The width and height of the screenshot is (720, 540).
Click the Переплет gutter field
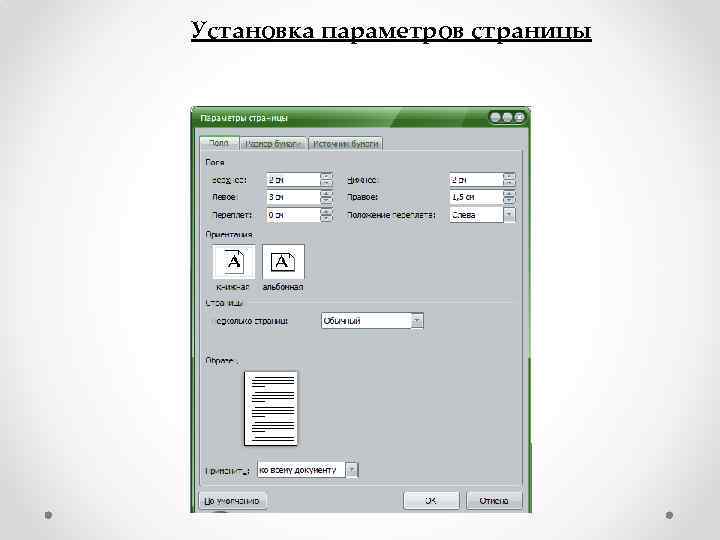point(293,214)
